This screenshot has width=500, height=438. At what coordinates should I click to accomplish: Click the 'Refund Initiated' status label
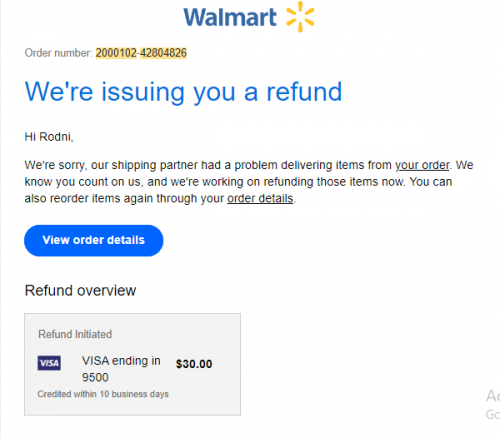[75, 334]
